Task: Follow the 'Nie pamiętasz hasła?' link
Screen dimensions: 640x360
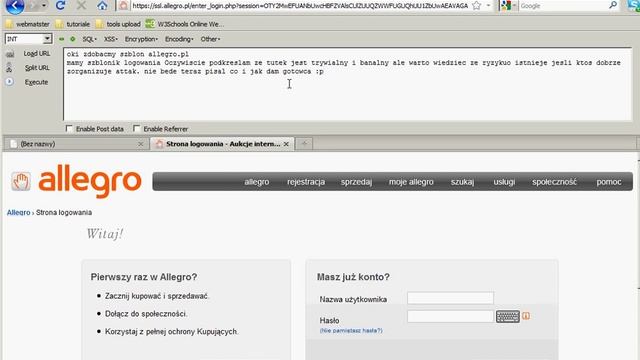Action: pos(351,330)
